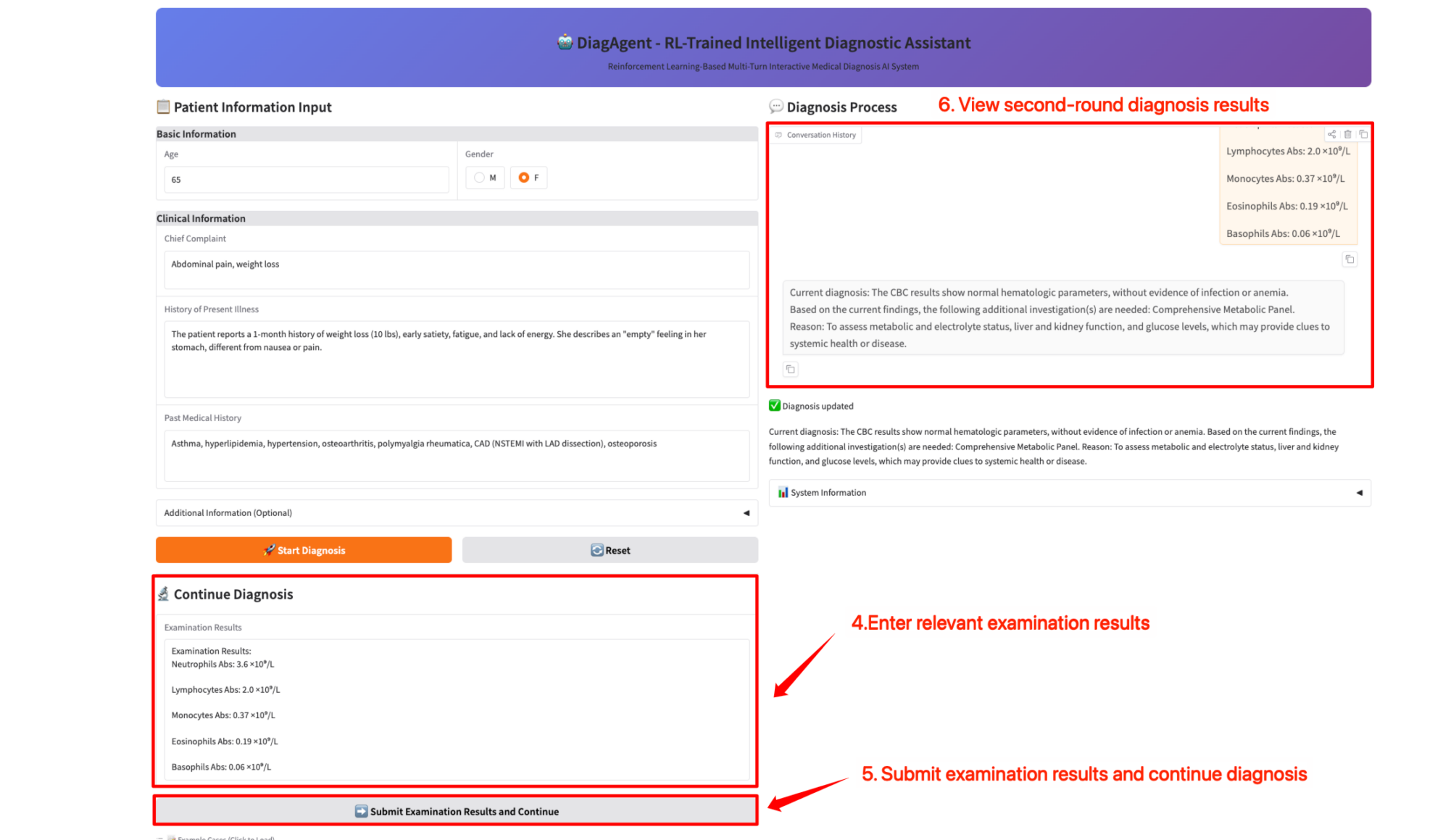Click into the Chief Complaint text box
This screenshot has width=1435, height=840.
(457, 270)
